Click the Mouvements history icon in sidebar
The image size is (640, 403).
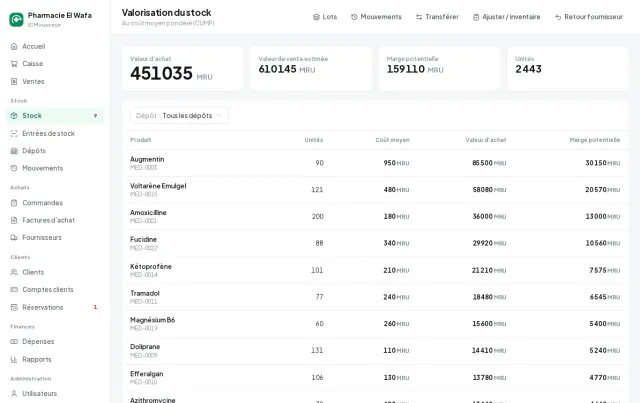pos(14,168)
